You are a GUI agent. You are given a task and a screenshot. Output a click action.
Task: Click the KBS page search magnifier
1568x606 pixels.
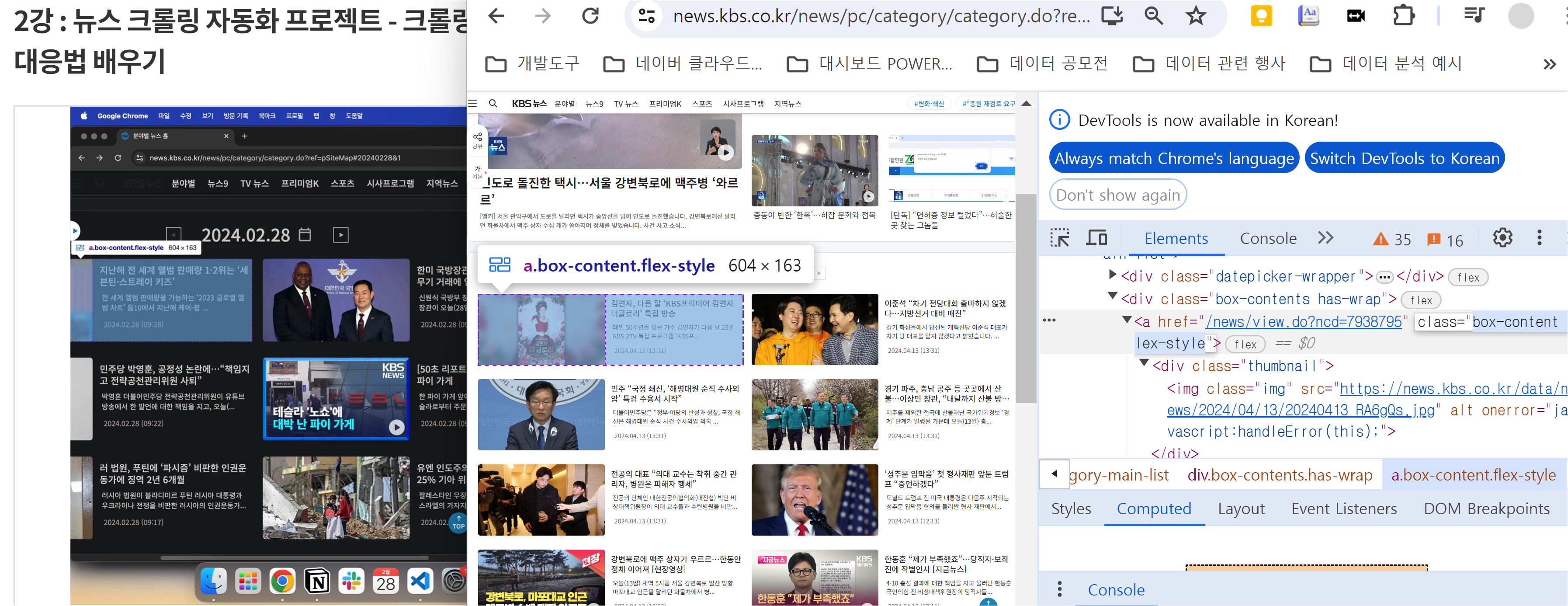coord(493,104)
